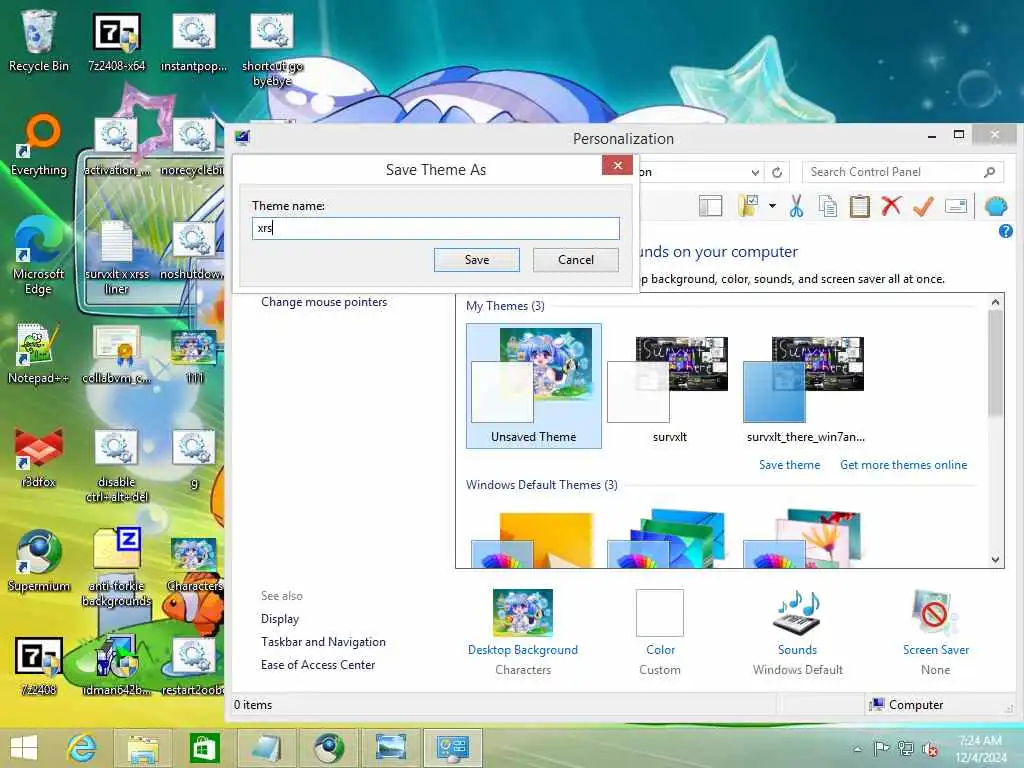Image resolution: width=1024 pixels, height=768 pixels.
Task: Open Change mouse pointers link
Action: (x=324, y=302)
